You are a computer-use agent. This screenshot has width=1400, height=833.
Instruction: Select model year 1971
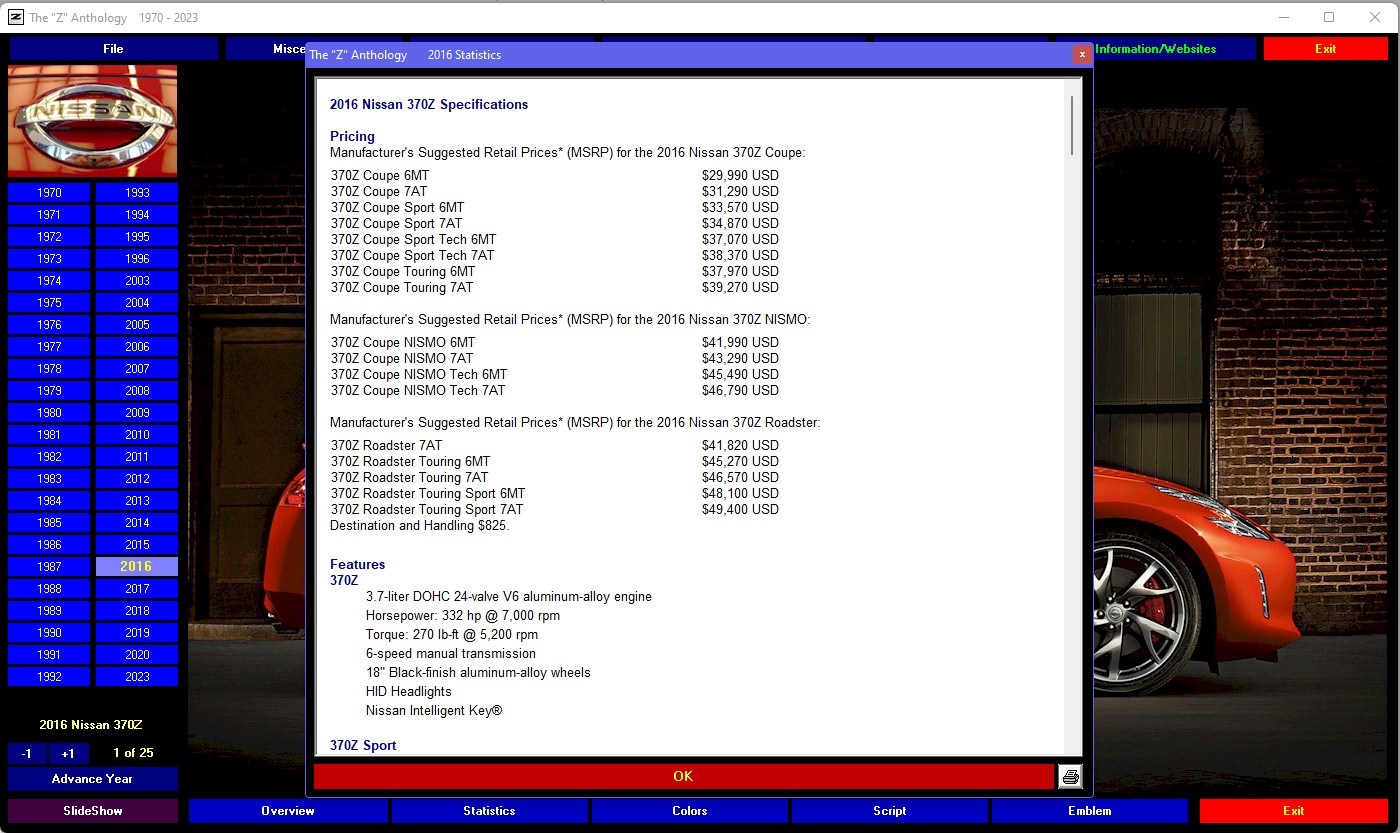(49, 215)
